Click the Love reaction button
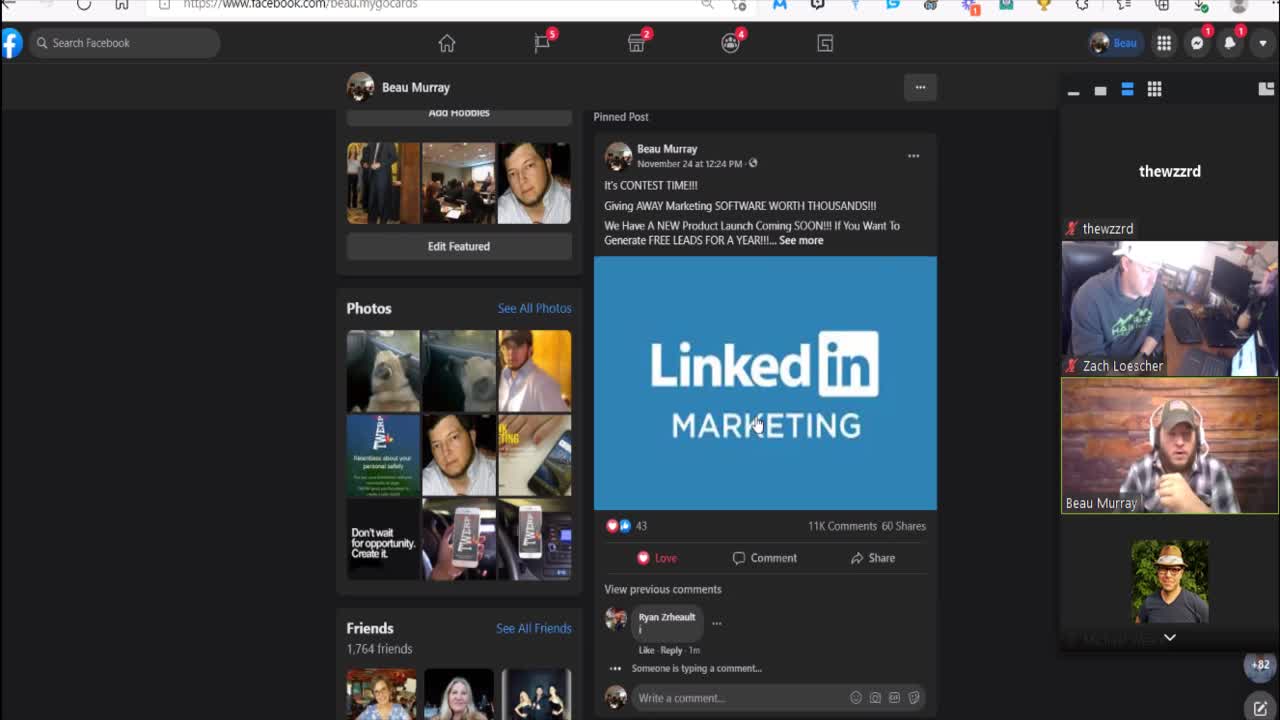 point(657,558)
